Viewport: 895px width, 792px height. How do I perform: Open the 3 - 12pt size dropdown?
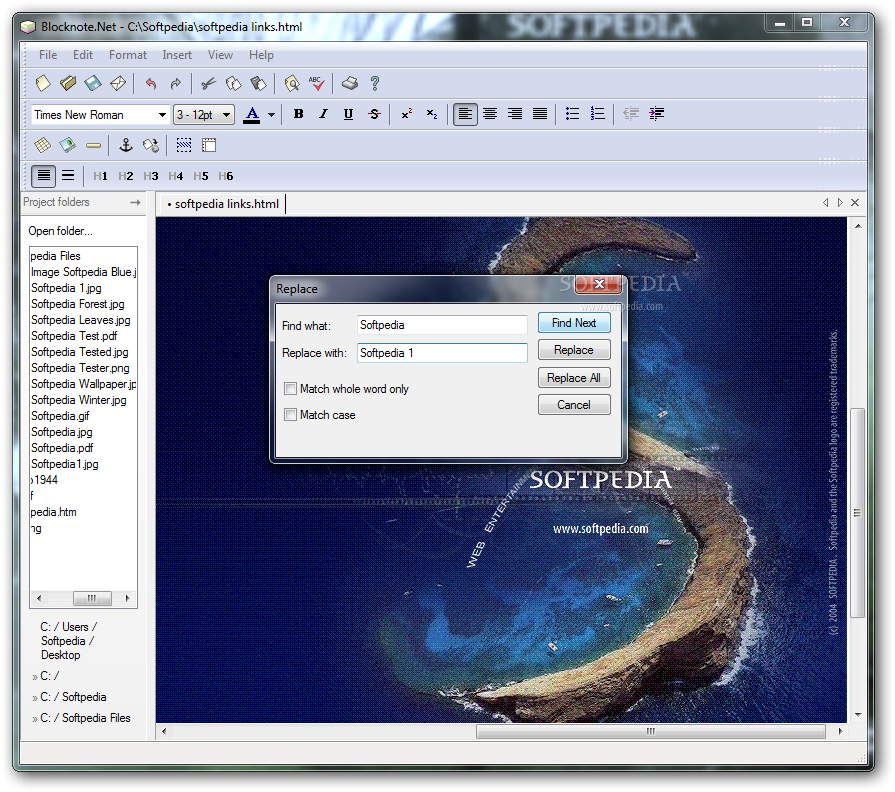pyautogui.click(x=204, y=115)
